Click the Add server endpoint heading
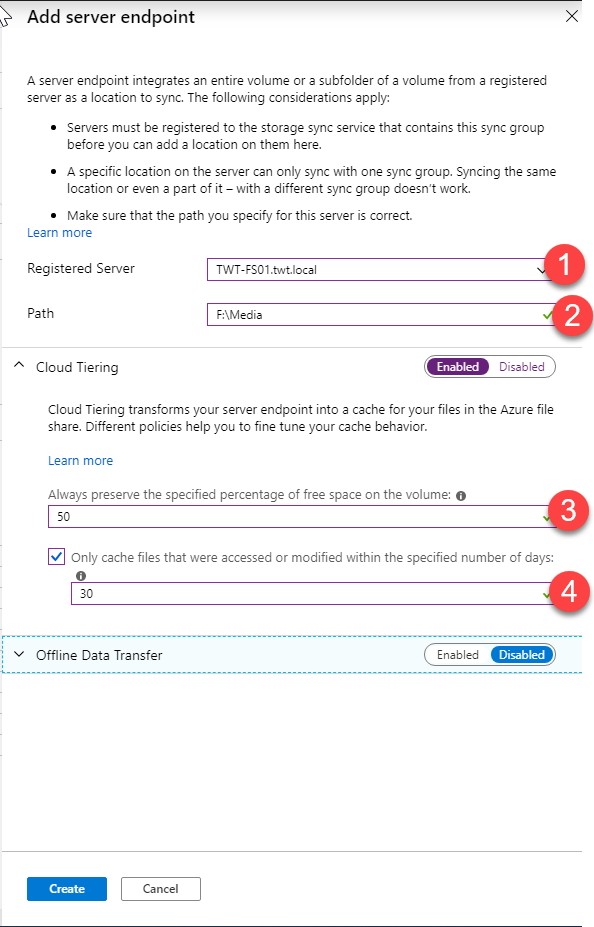 click(111, 17)
